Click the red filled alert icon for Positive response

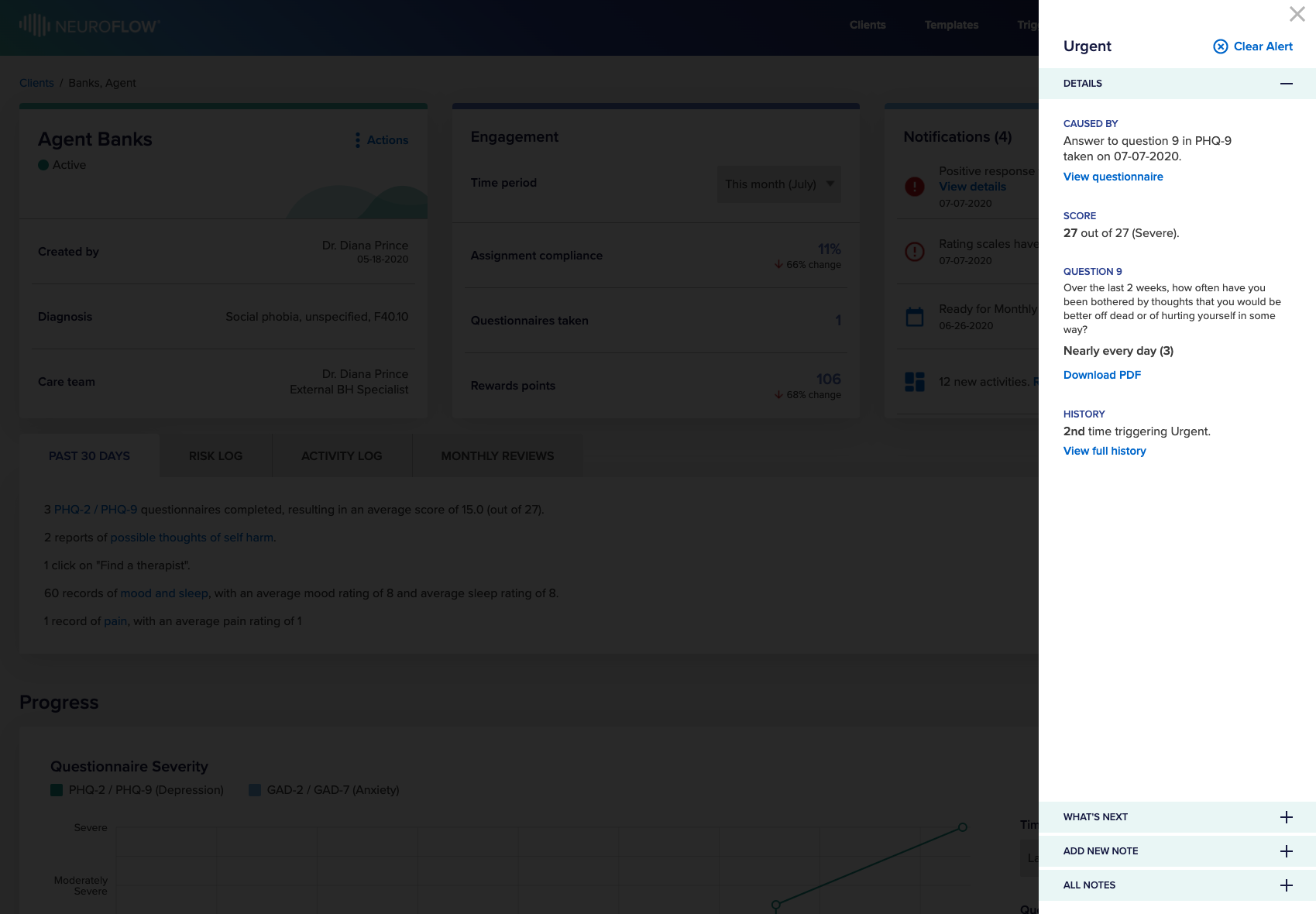[915, 186]
